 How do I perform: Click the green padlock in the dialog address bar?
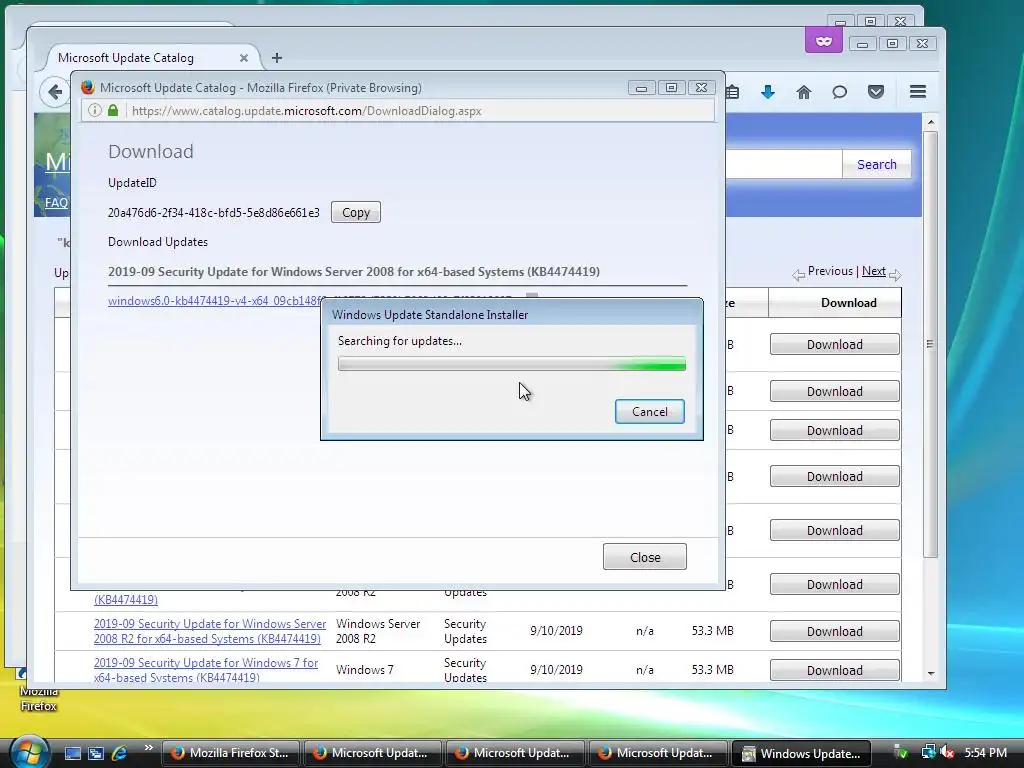click(x=113, y=110)
